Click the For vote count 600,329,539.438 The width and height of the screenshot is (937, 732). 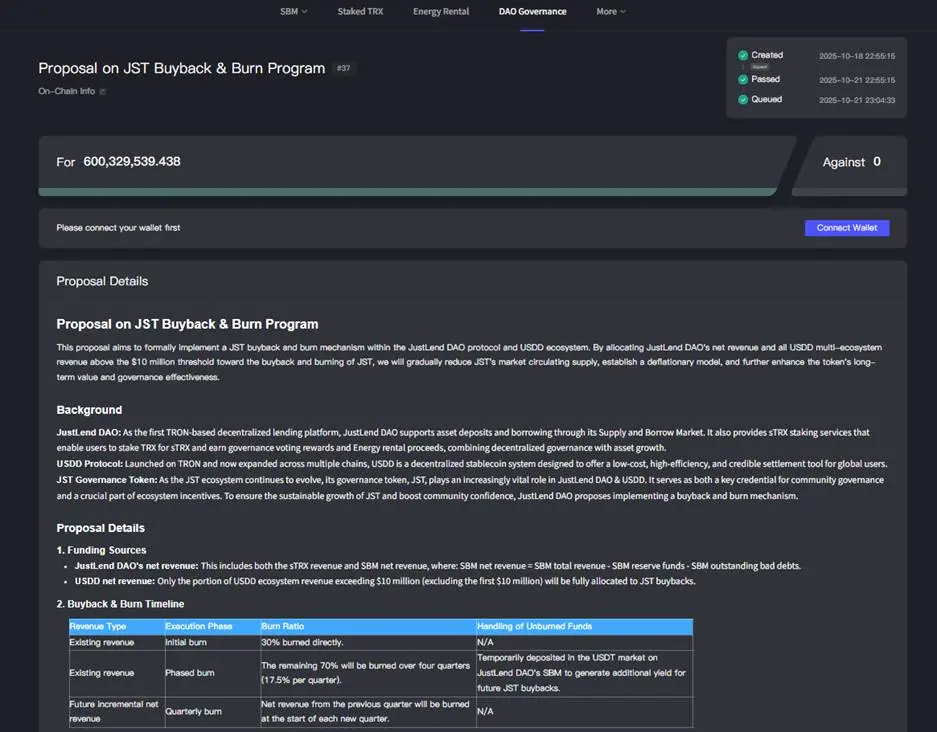click(132, 161)
